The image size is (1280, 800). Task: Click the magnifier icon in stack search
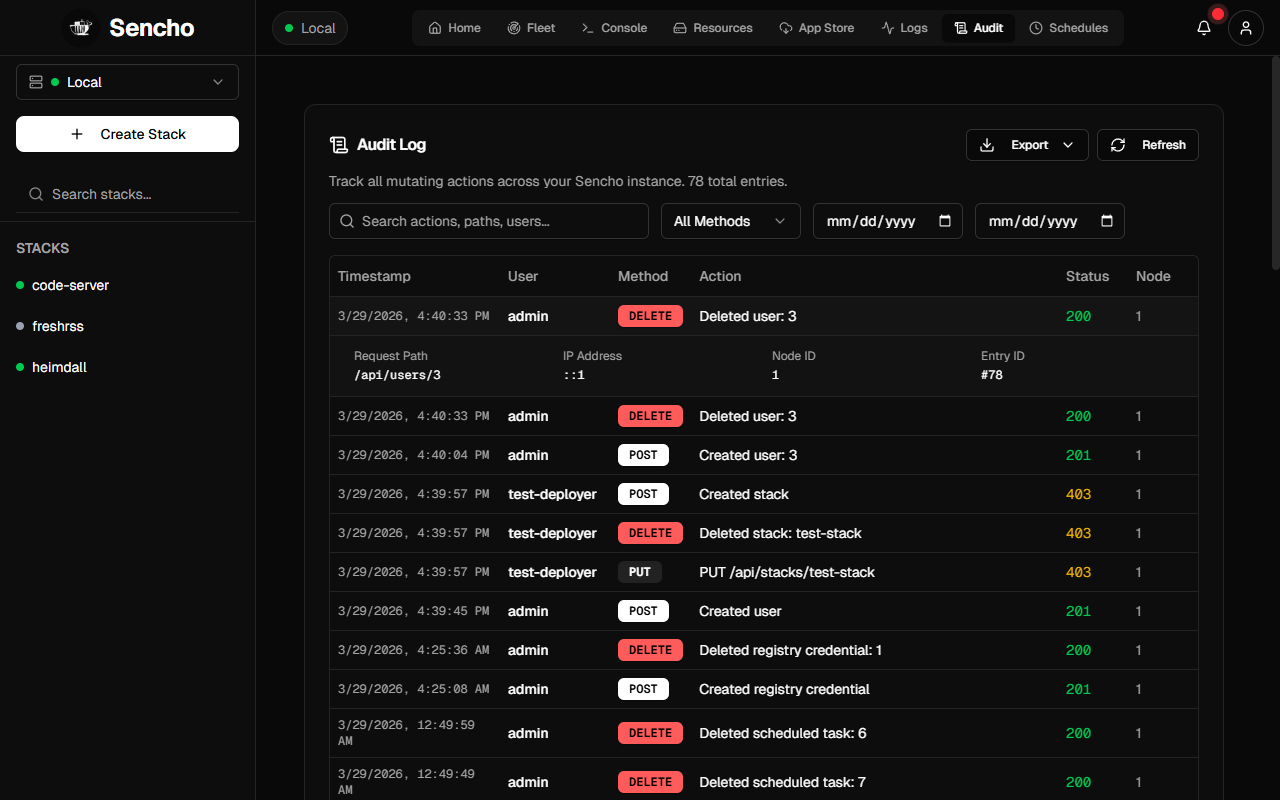pos(36,194)
